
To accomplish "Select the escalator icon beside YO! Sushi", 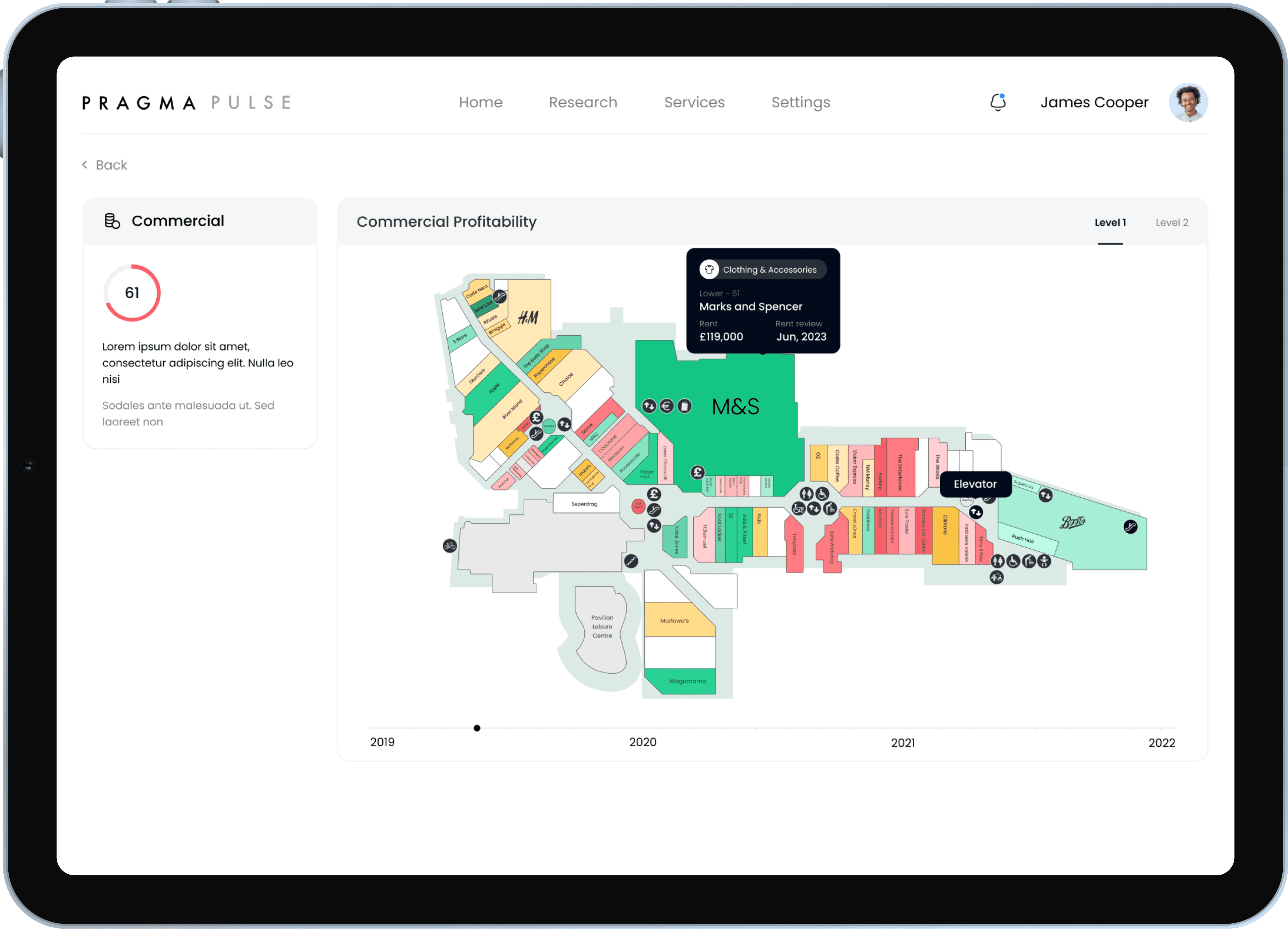I will (654, 510).
